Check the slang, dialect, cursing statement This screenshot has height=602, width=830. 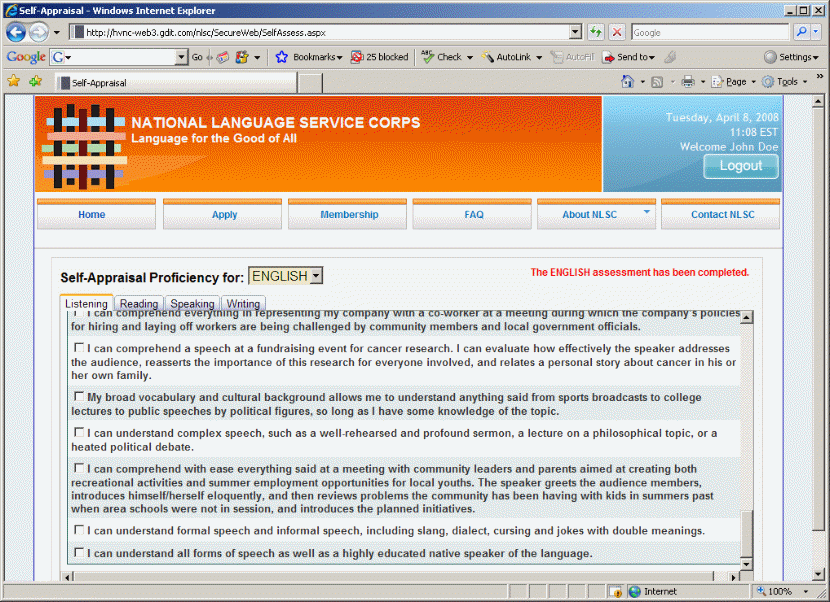click(x=79, y=529)
